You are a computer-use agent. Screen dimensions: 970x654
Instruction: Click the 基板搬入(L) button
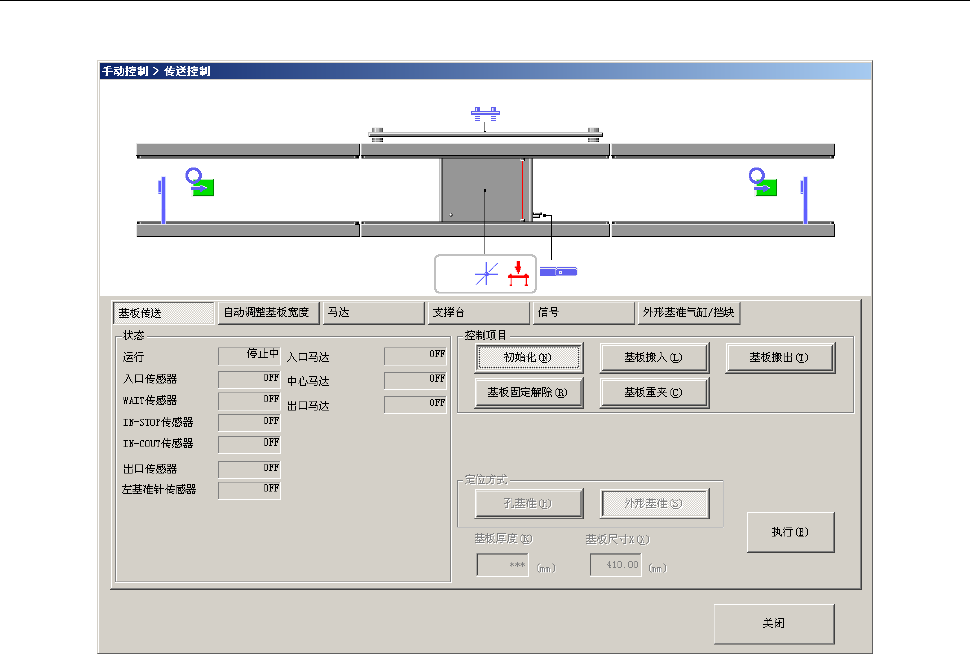655,358
